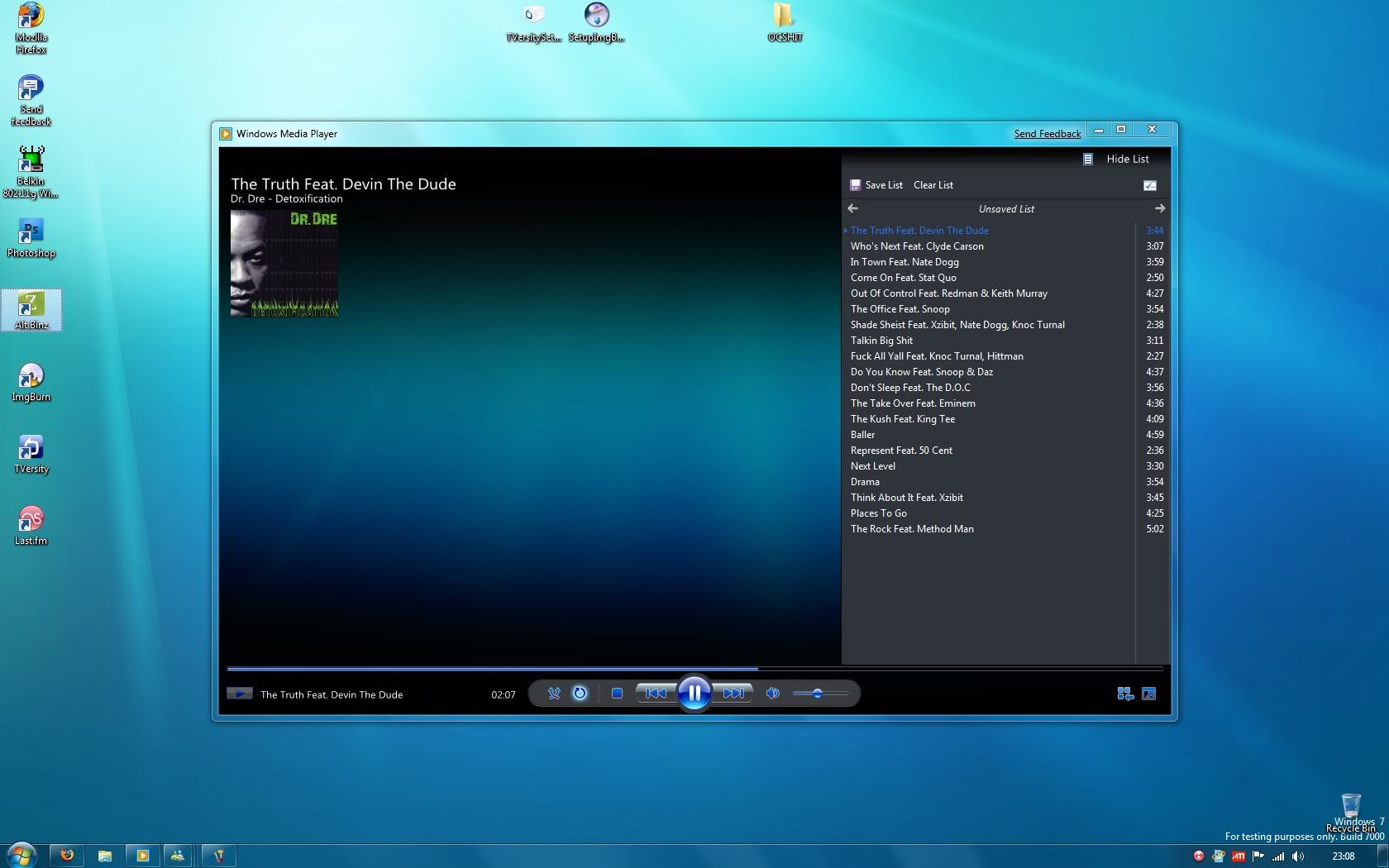1389x868 pixels.
Task: Go to next list with right arrow
Action: point(1159,208)
